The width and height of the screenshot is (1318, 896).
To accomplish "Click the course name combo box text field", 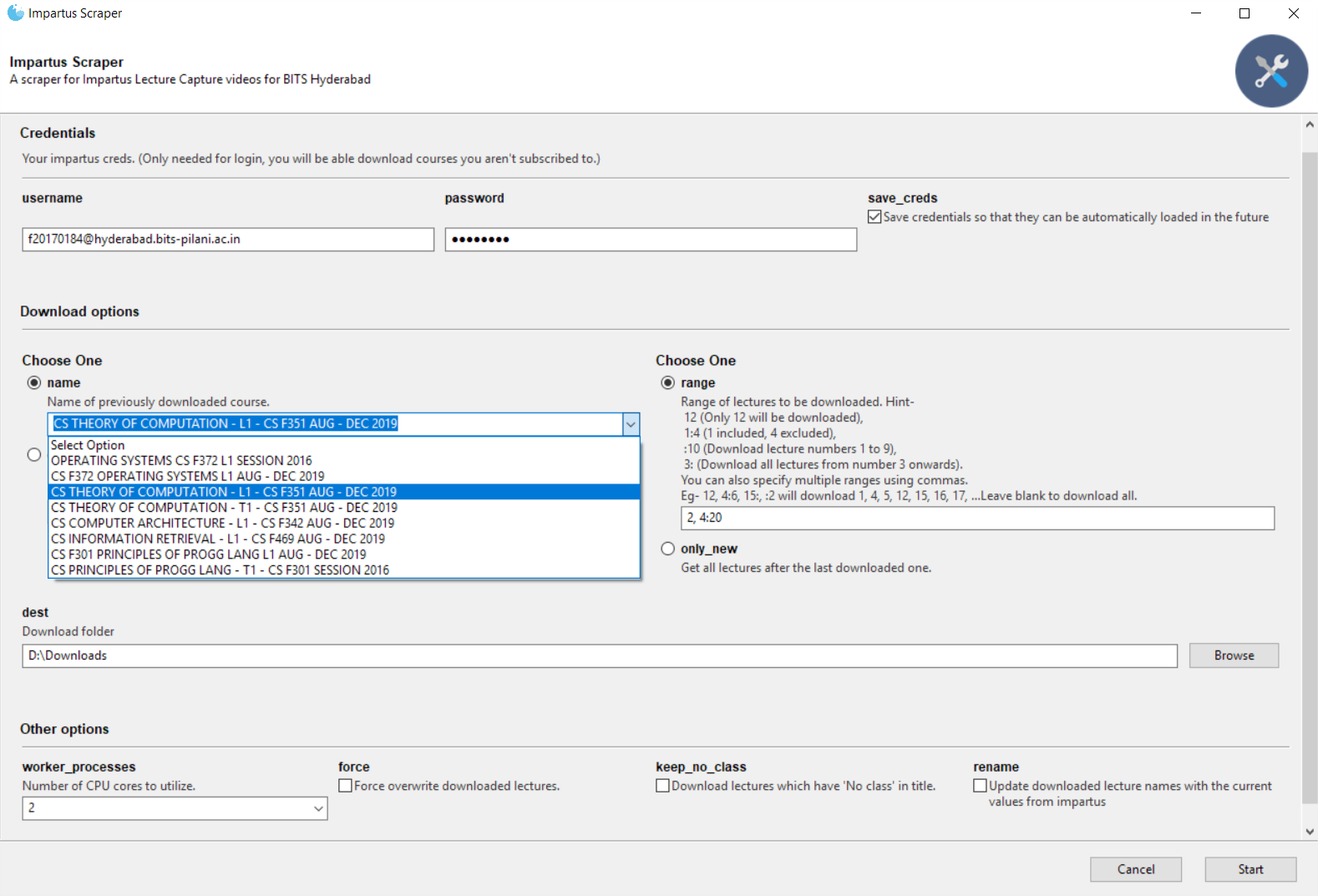I will 336,424.
